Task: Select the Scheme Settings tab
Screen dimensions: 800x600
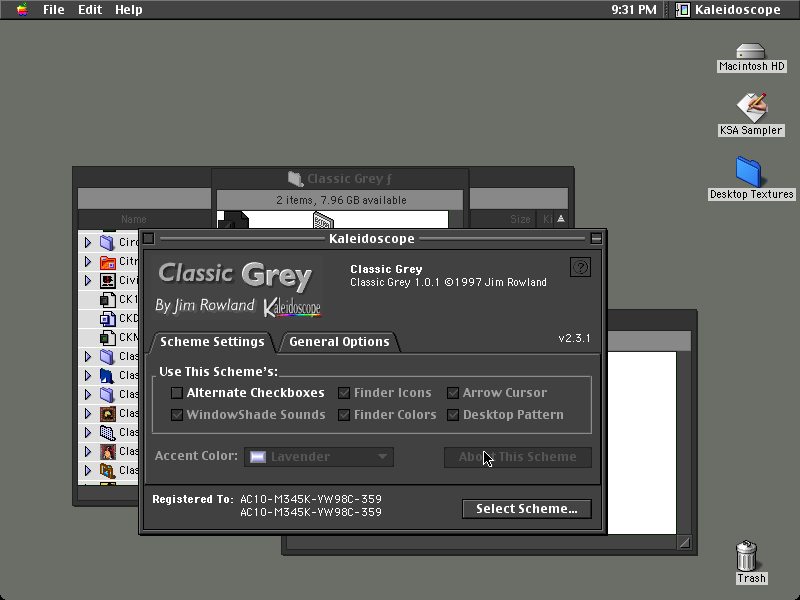Action: coord(212,341)
